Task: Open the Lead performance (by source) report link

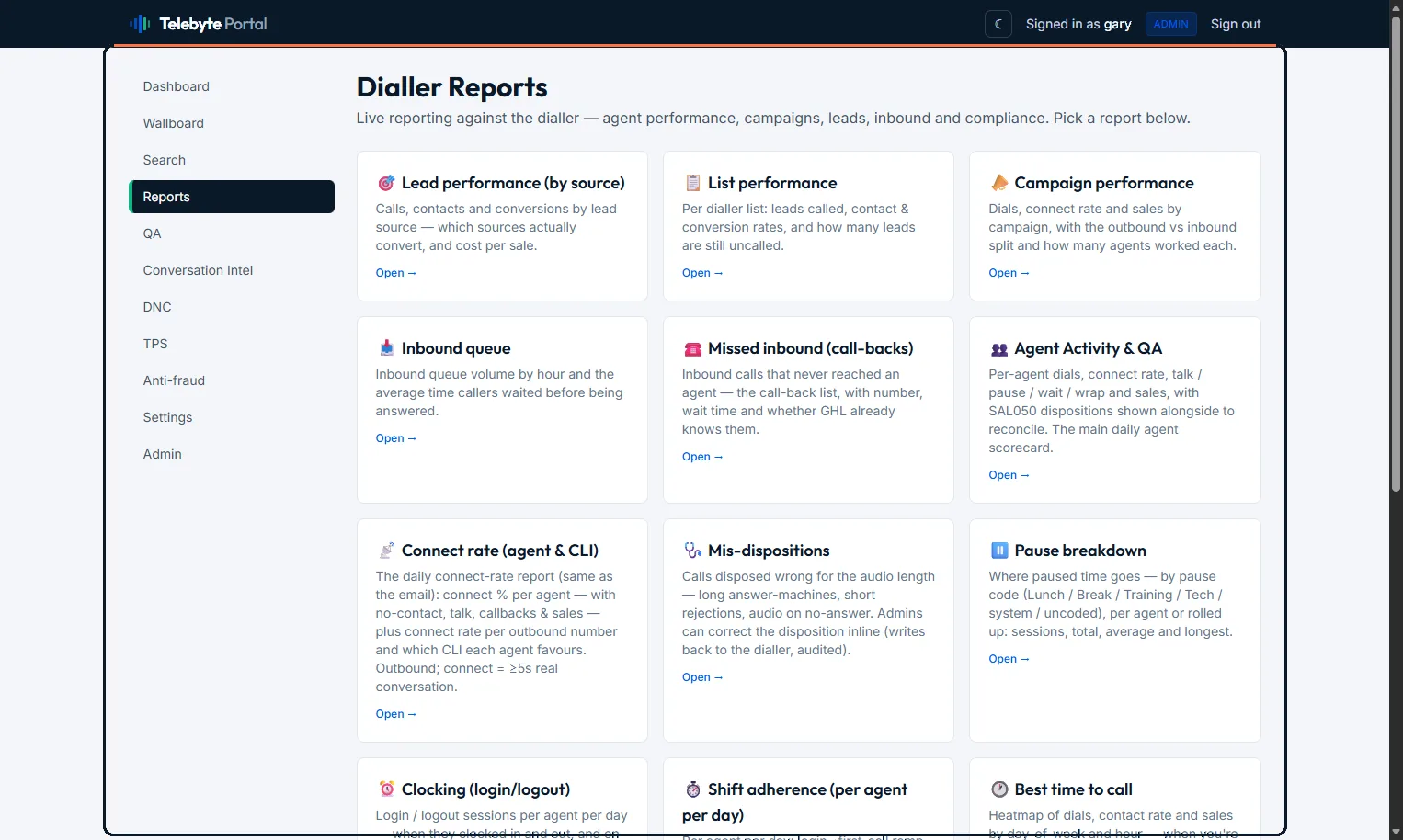Action: pos(396,273)
